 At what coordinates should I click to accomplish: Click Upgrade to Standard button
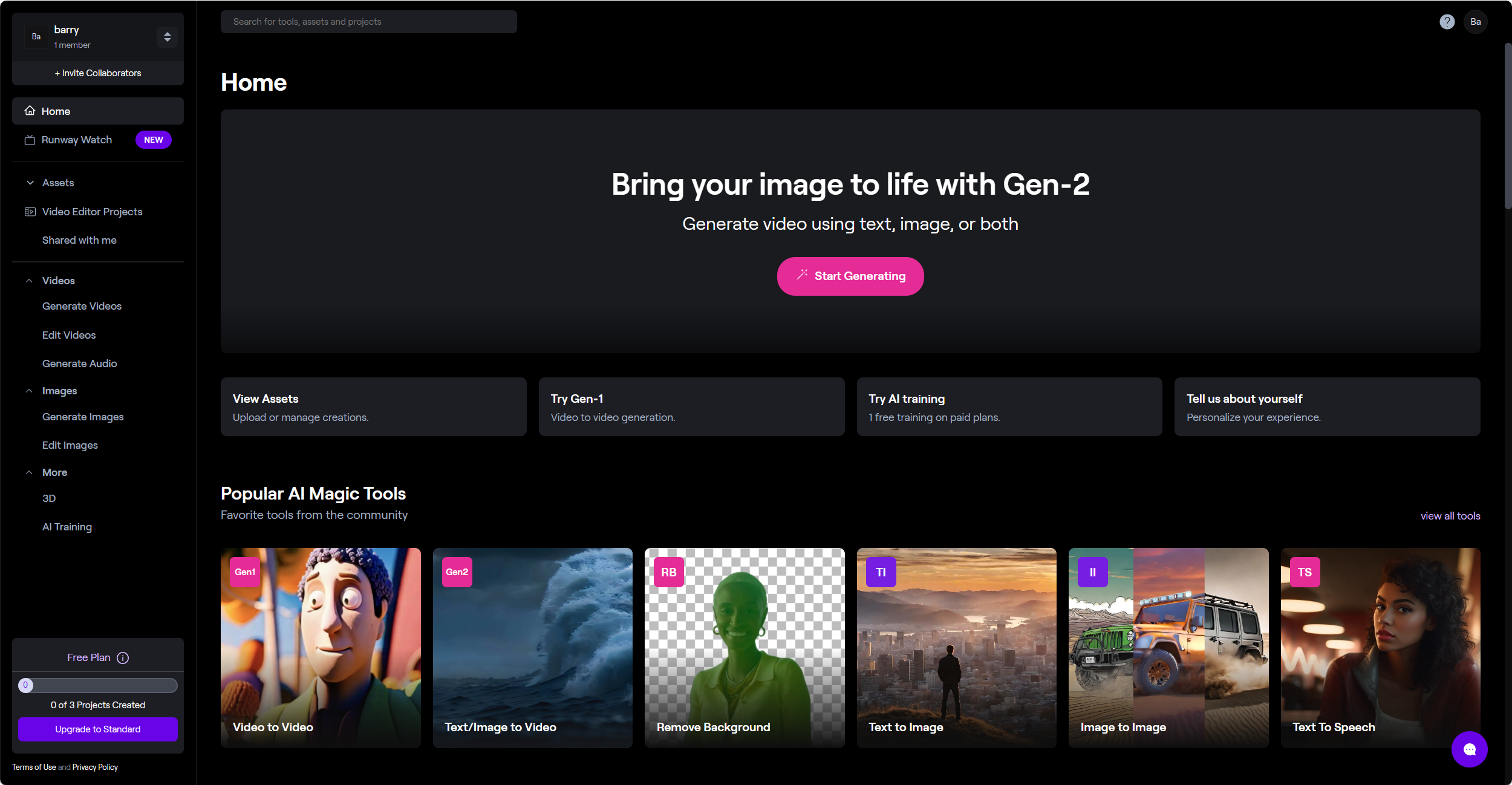98,729
